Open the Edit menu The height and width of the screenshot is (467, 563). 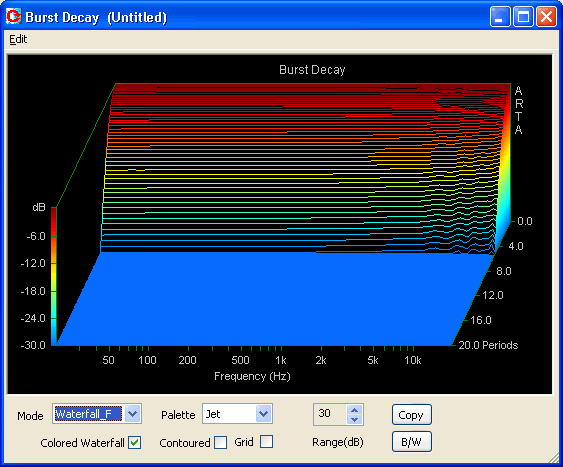[18, 39]
